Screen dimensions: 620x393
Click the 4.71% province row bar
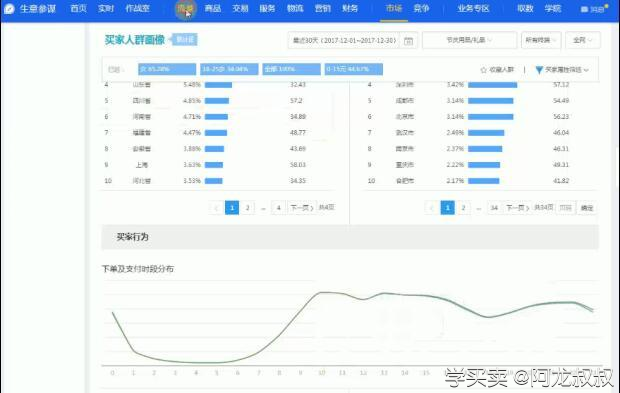(216, 117)
